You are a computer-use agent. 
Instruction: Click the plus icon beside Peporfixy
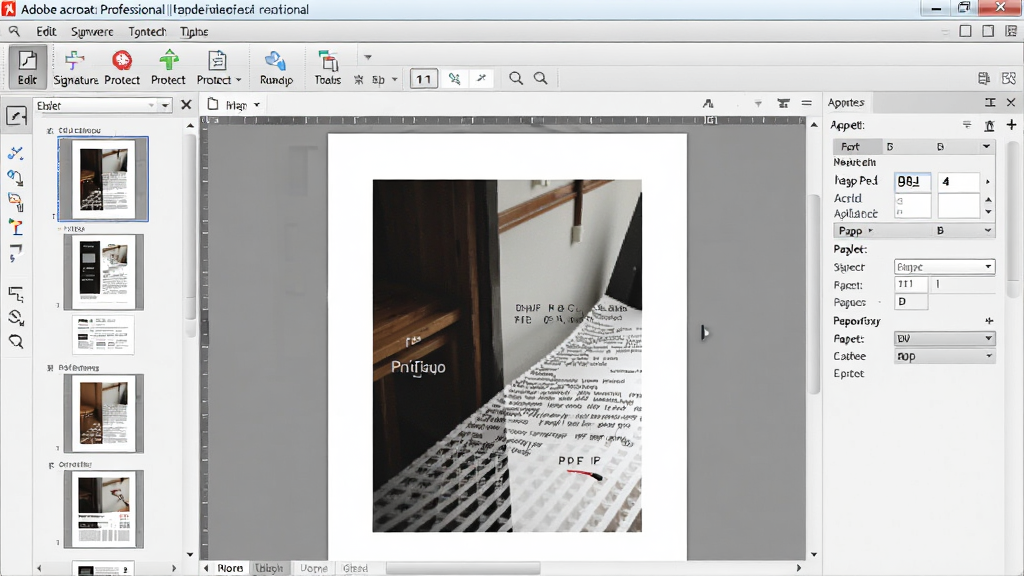click(x=989, y=321)
